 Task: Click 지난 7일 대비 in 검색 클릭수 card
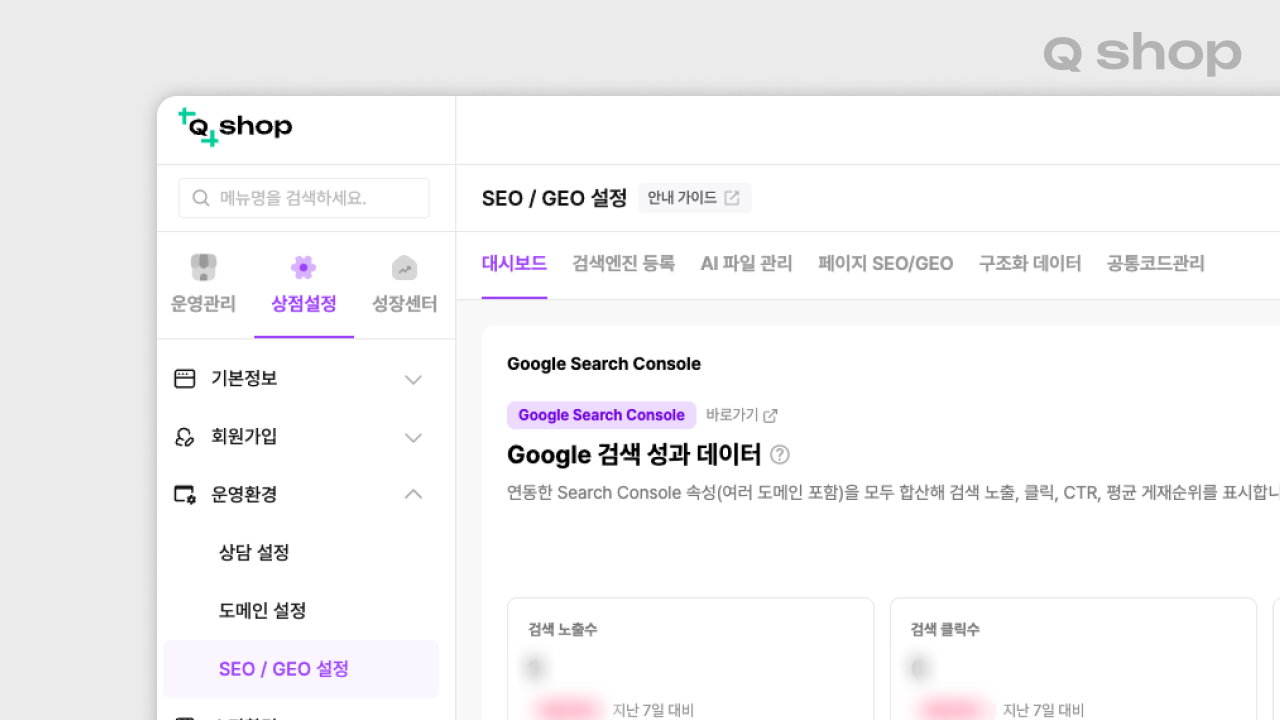1043,710
